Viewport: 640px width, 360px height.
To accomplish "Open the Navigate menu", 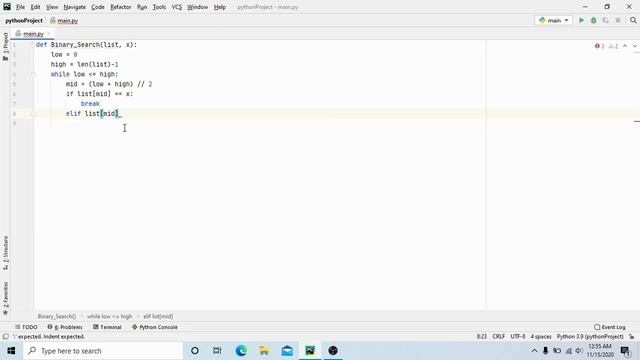I will [x=75, y=7].
